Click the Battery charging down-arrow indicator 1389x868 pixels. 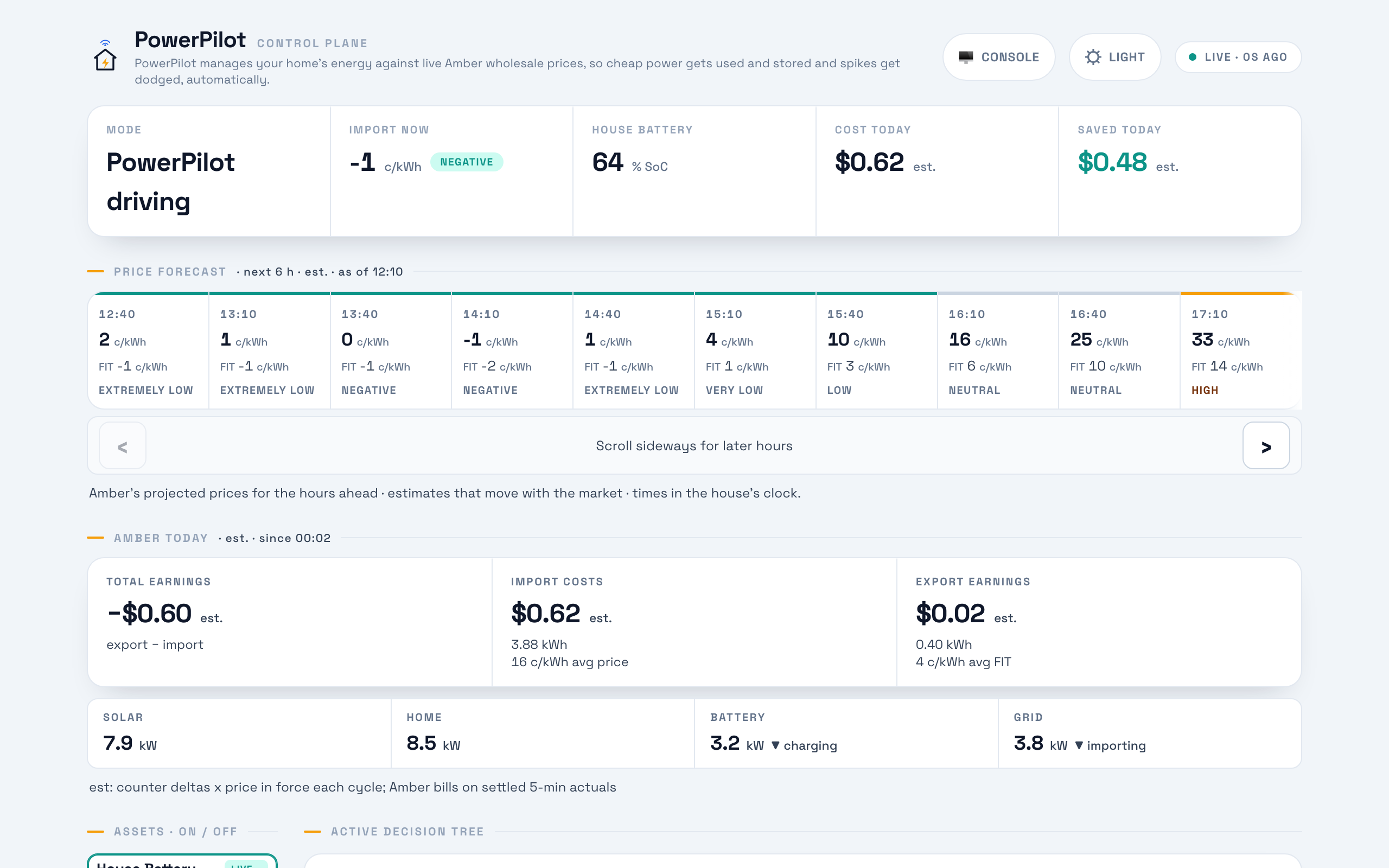(775, 745)
